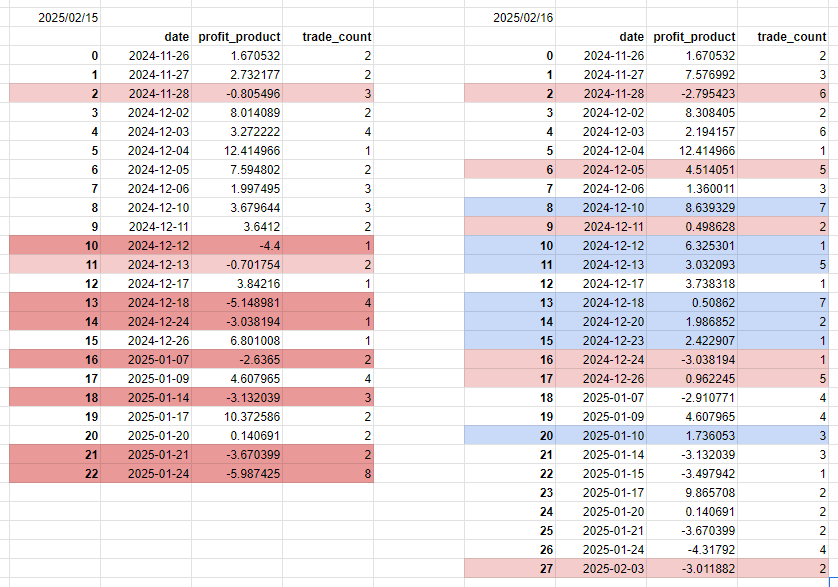Screen dimensions: 838x587
Task: Click the date cell 2025-02-03
Action: point(601,568)
